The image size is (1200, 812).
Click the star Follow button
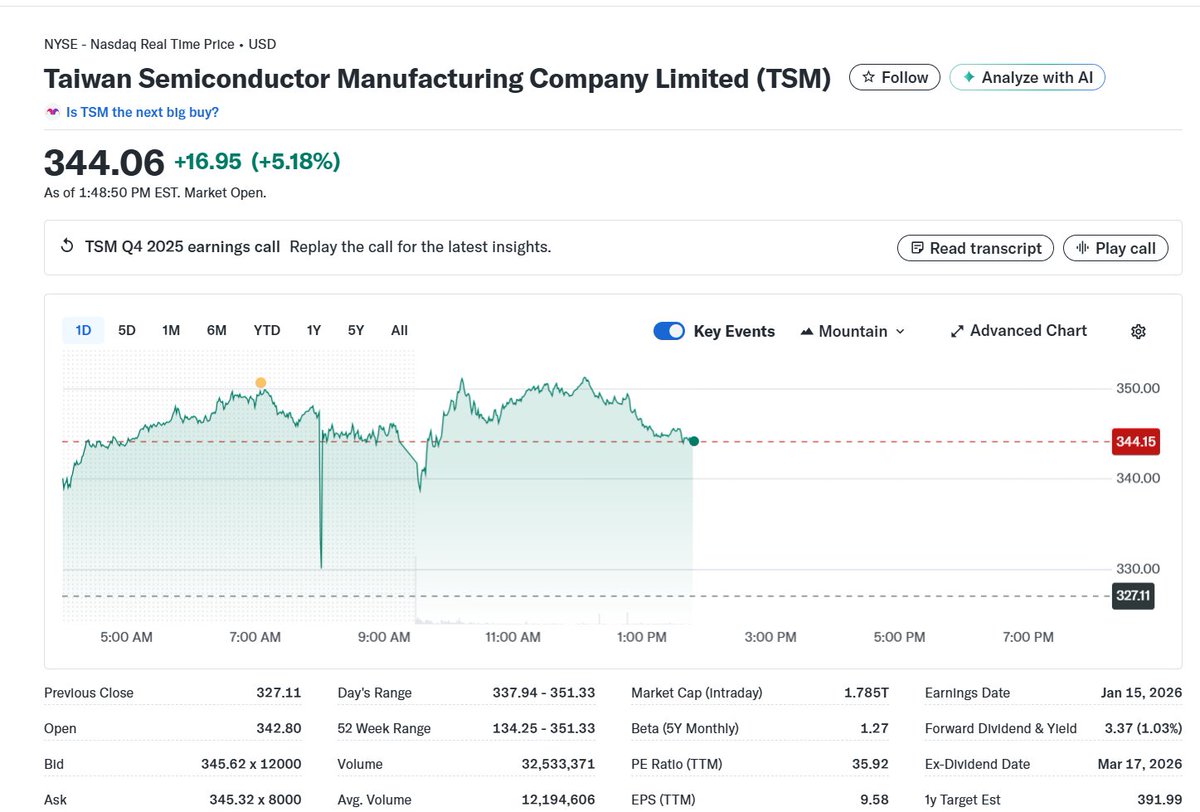coord(895,77)
